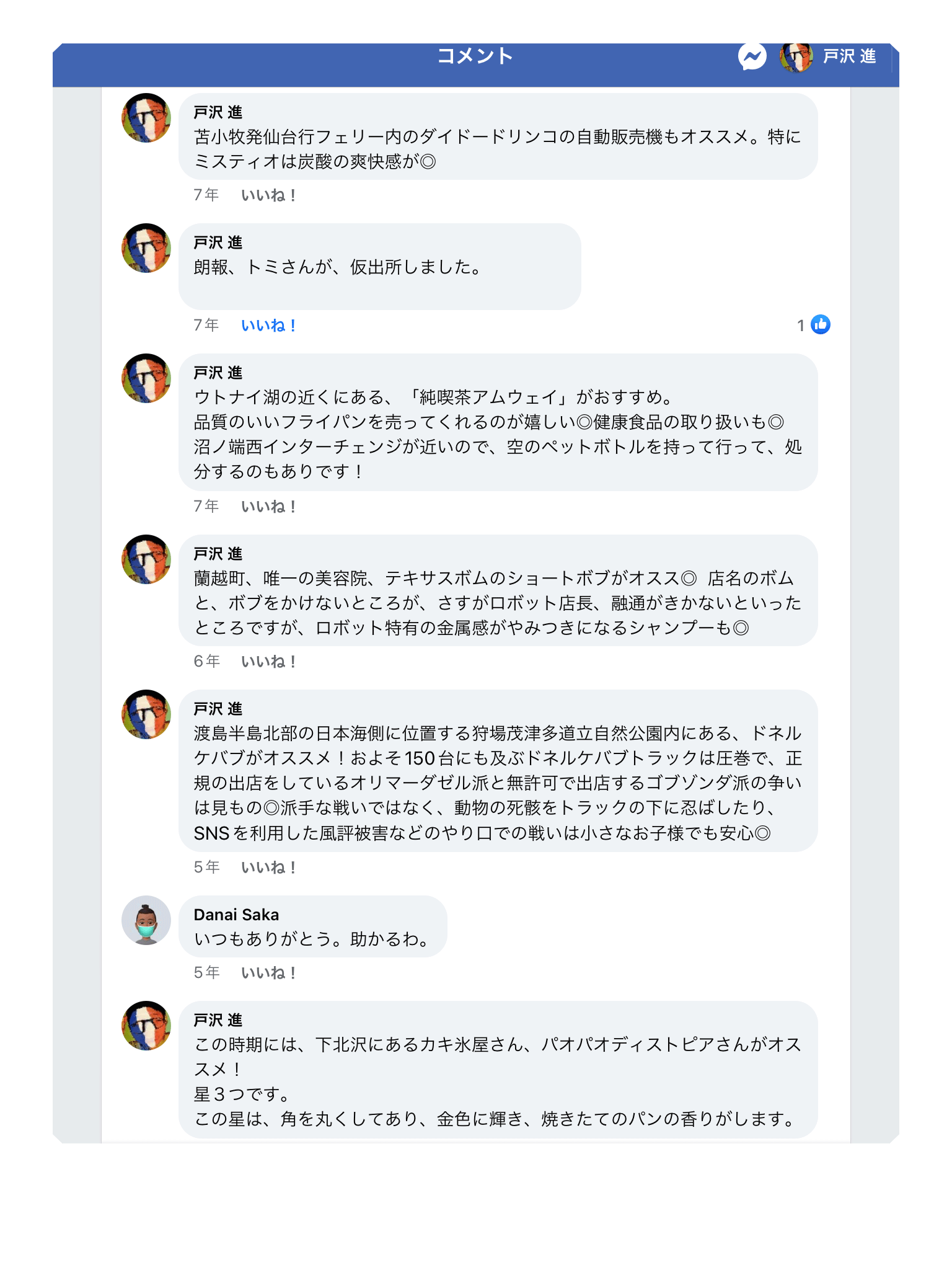The image size is (952, 1270).
Task: Open the 戸沢 進 profile name in header
Action: pyautogui.click(x=849, y=57)
